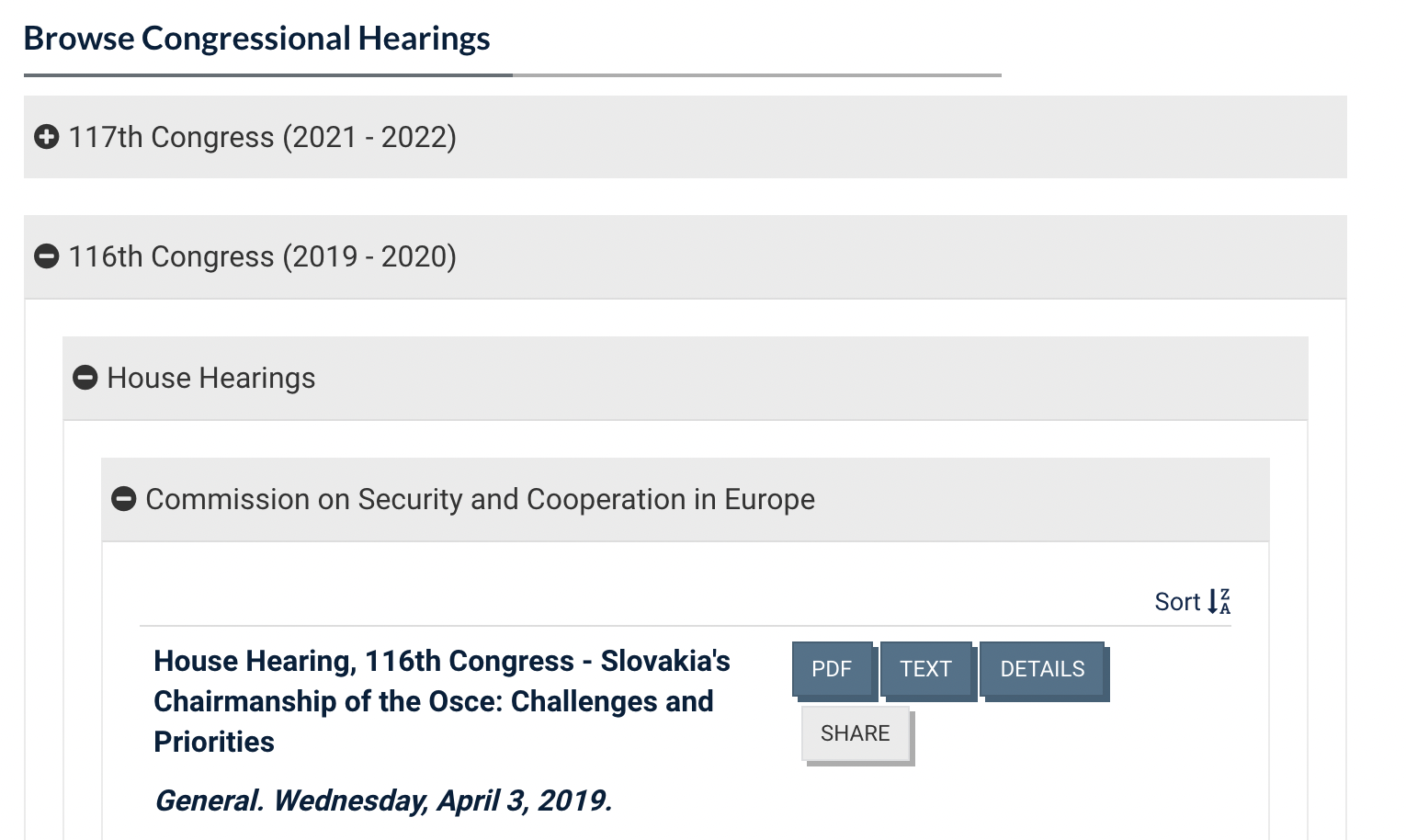
Task: Open the PDF version of the hearing
Action: [x=832, y=669]
